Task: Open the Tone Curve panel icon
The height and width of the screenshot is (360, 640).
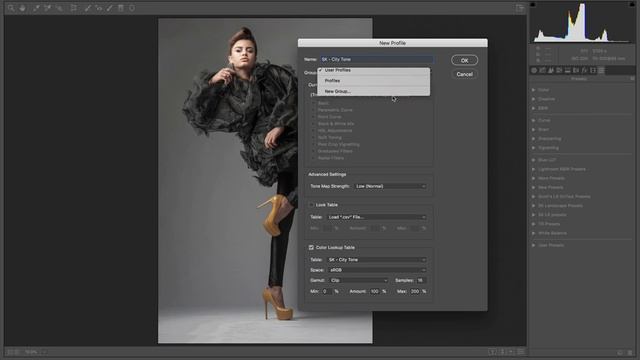Action: click(542, 70)
